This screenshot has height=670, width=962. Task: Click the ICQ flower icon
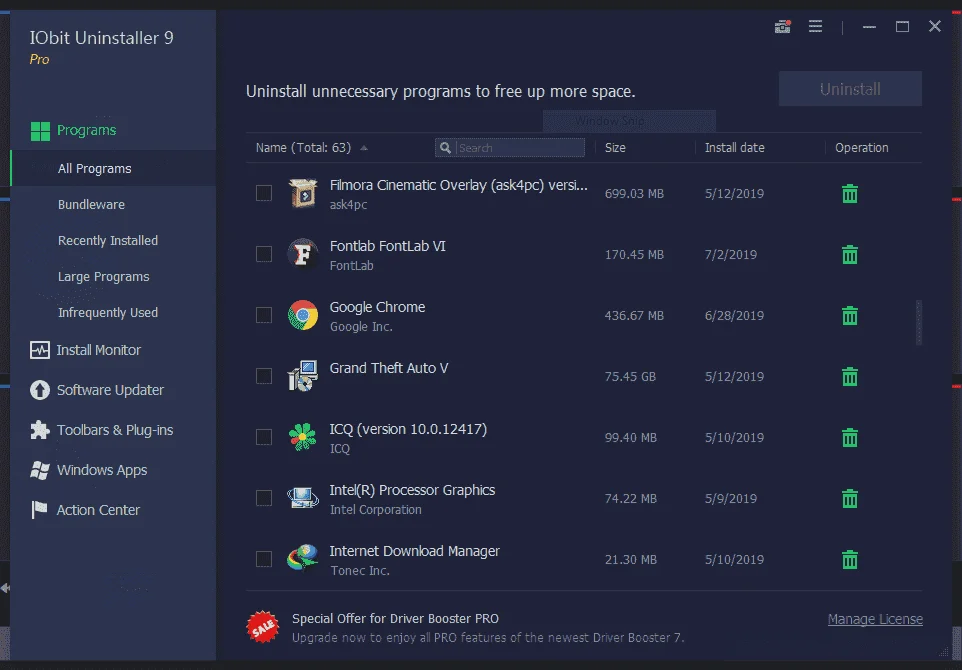(x=303, y=437)
